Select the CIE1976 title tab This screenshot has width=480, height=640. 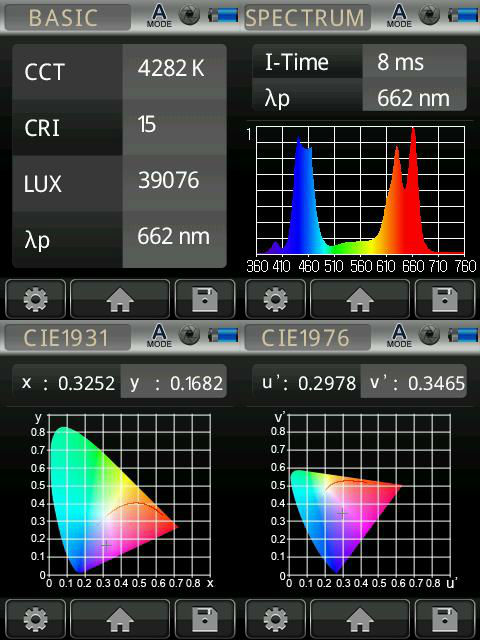click(308, 338)
